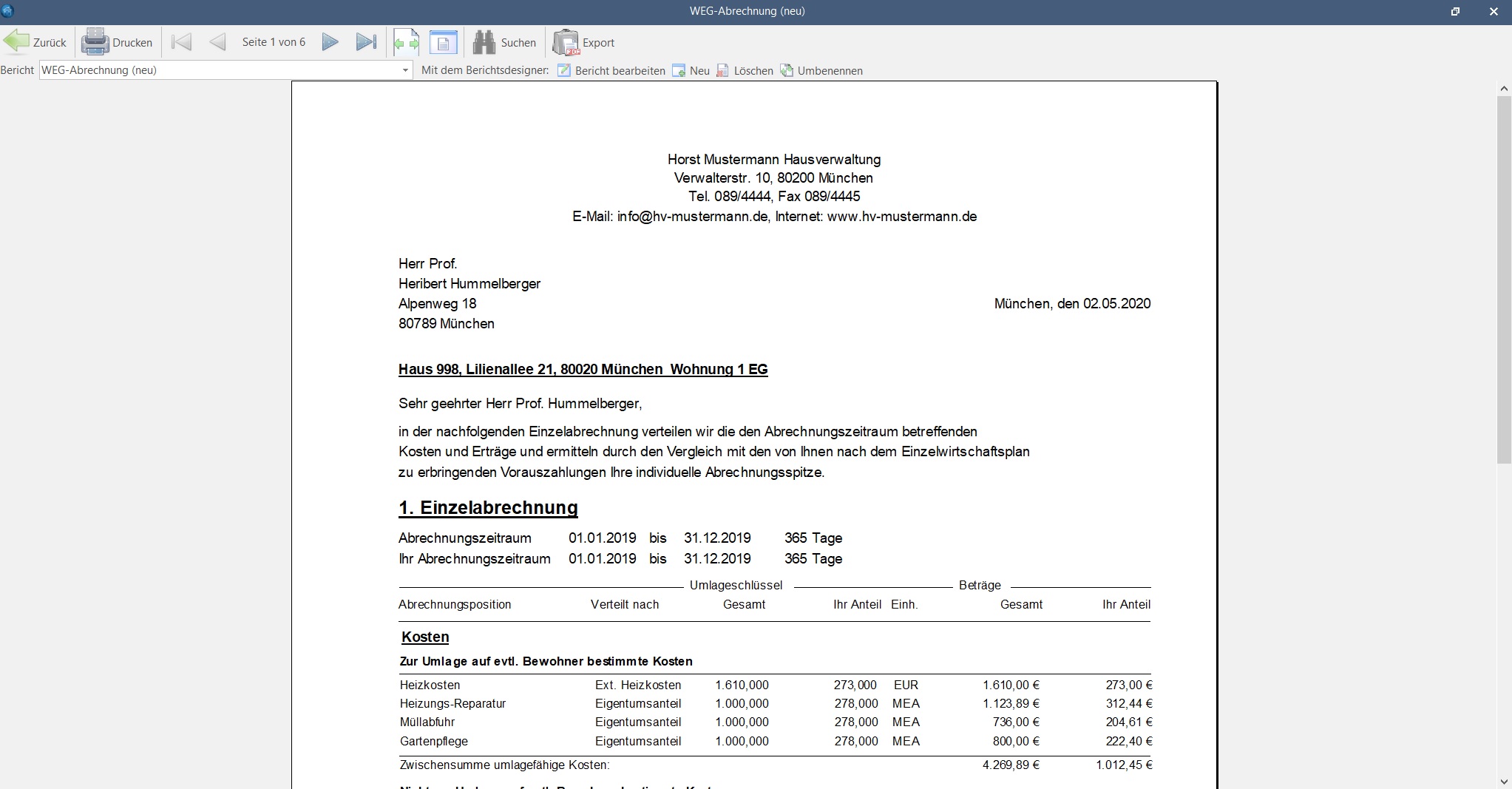Click the Zurück green arrow button
Viewport: 1512px width, 789px height.
tap(35, 42)
